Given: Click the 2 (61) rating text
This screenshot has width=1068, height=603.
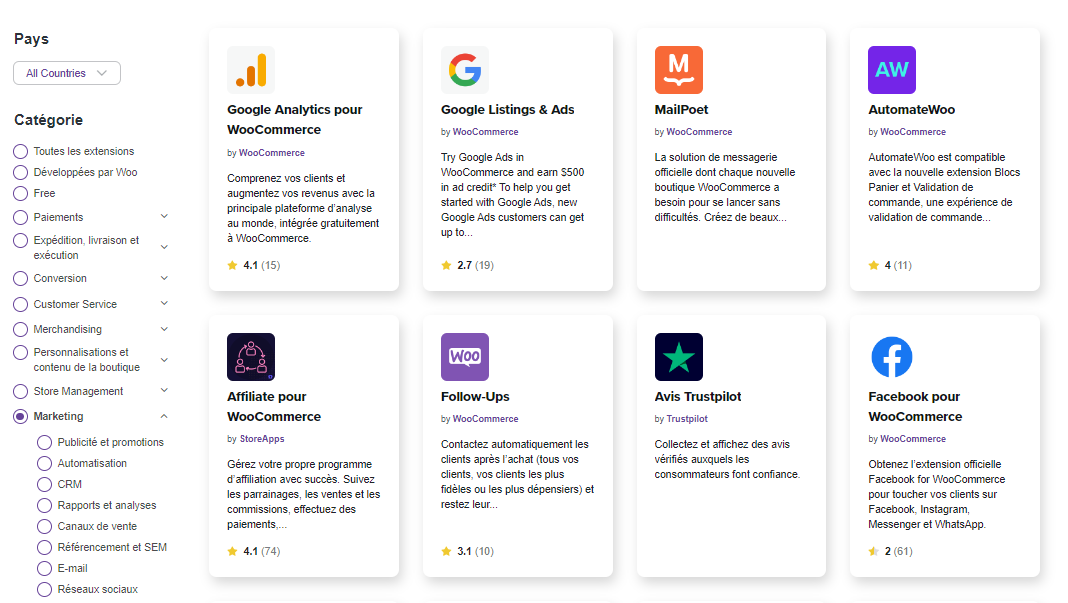Looking at the screenshot, I should coord(898,551).
